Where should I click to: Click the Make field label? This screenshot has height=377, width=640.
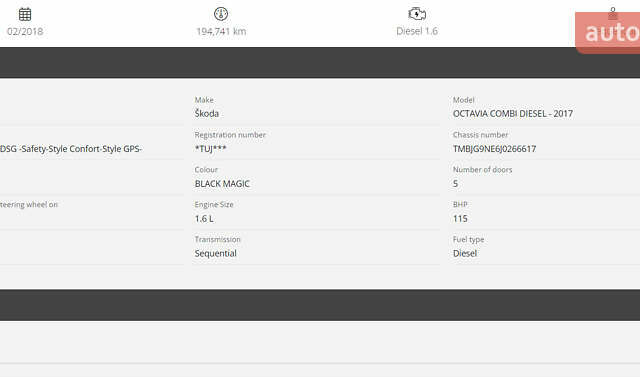pyautogui.click(x=204, y=100)
